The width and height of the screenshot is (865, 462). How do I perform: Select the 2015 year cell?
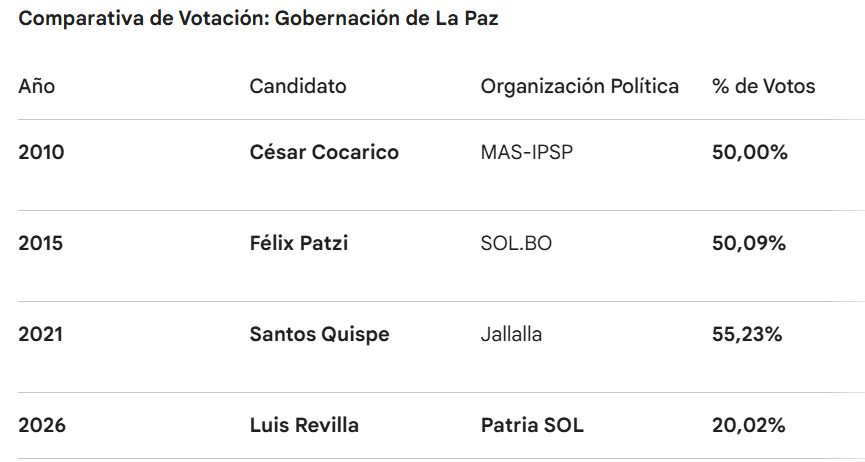click(x=41, y=243)
